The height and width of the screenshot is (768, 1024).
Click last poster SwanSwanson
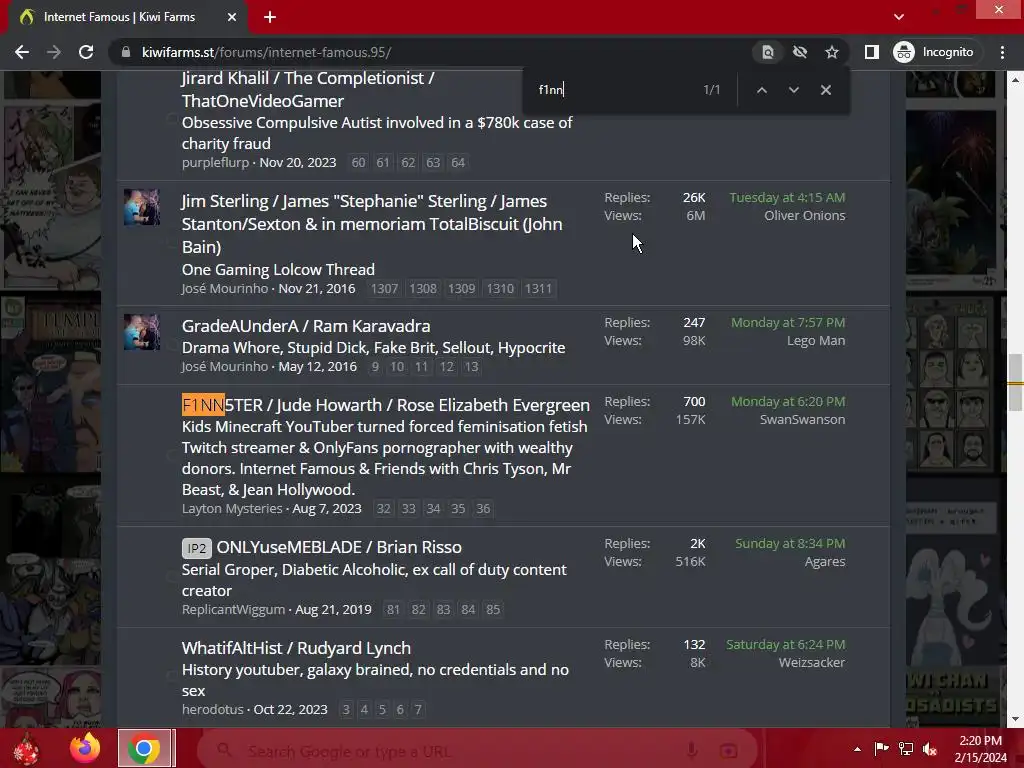pos(802,420)
